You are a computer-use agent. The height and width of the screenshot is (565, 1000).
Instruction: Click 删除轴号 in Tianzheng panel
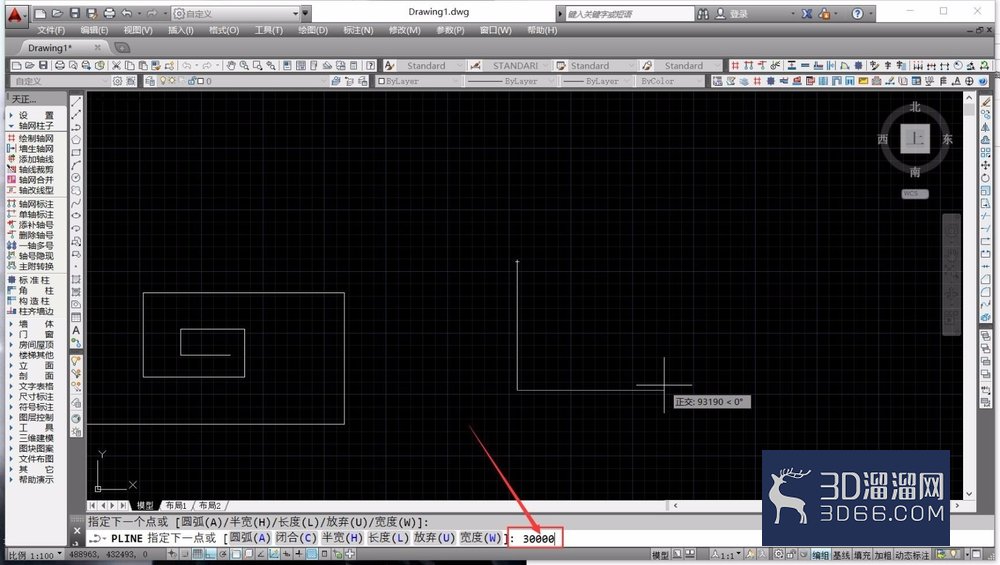[36, 235]
